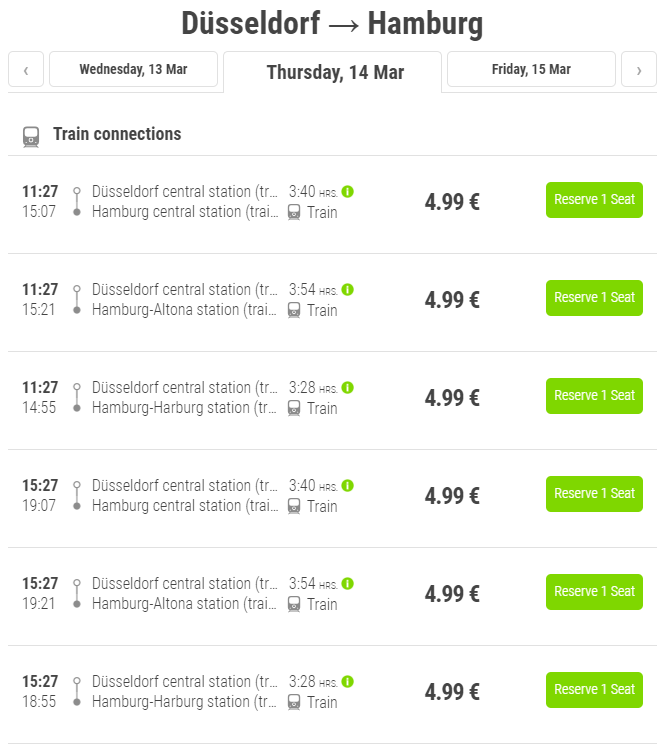Image resolution: width=668 pixels, height=745 pixels.
Task: Open 15:27 Düsseldorf to Hamburg central connection details
Action: coord(333,498)
